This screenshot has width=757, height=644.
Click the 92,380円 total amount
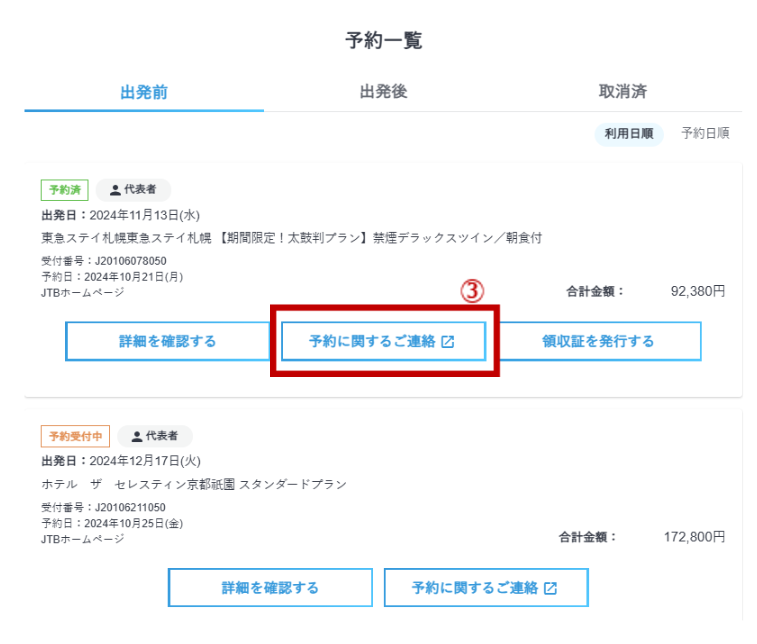click(x=697, y=292)
